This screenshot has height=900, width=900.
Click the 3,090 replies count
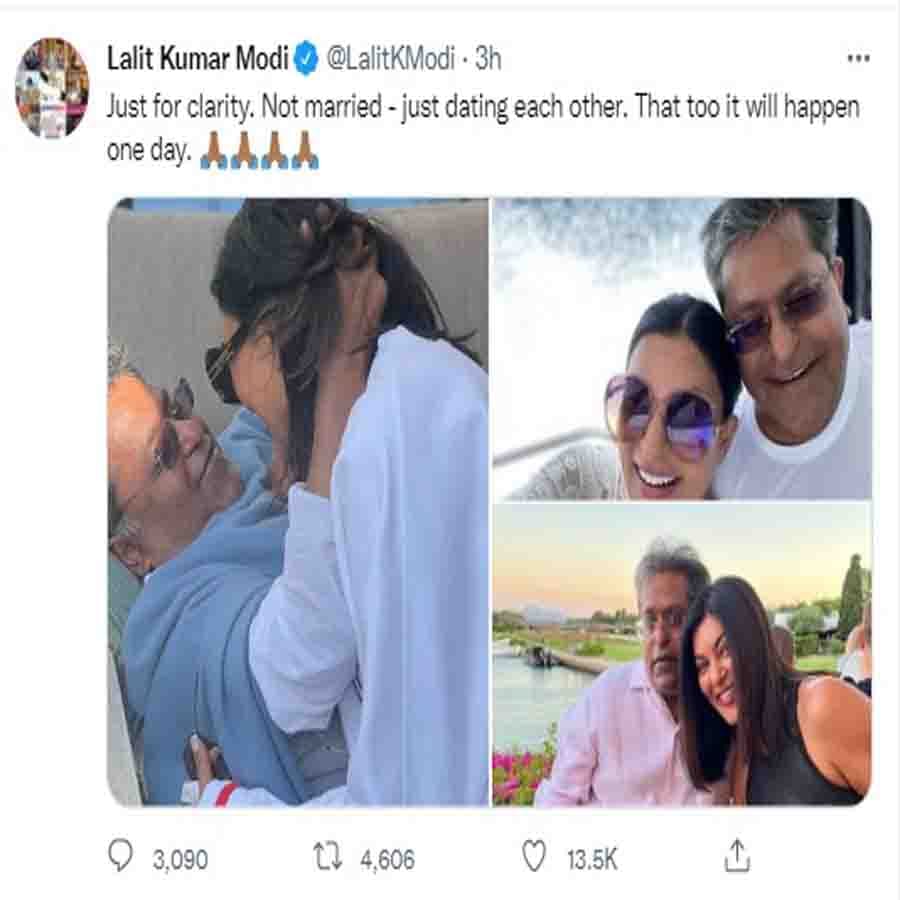180,857
